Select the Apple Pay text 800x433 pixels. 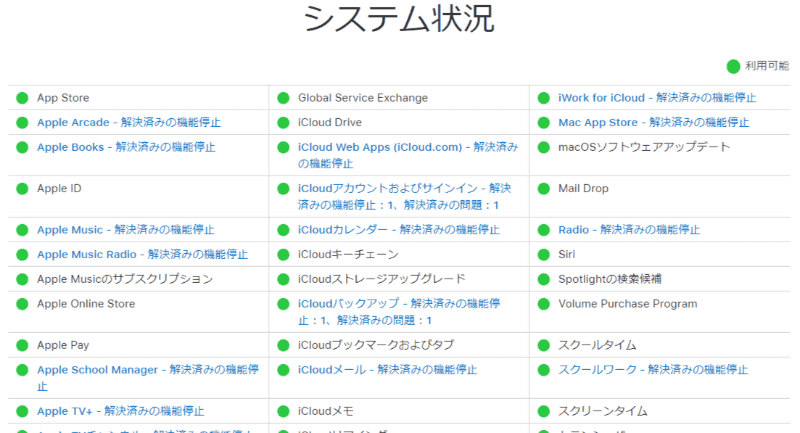(63, 345)
